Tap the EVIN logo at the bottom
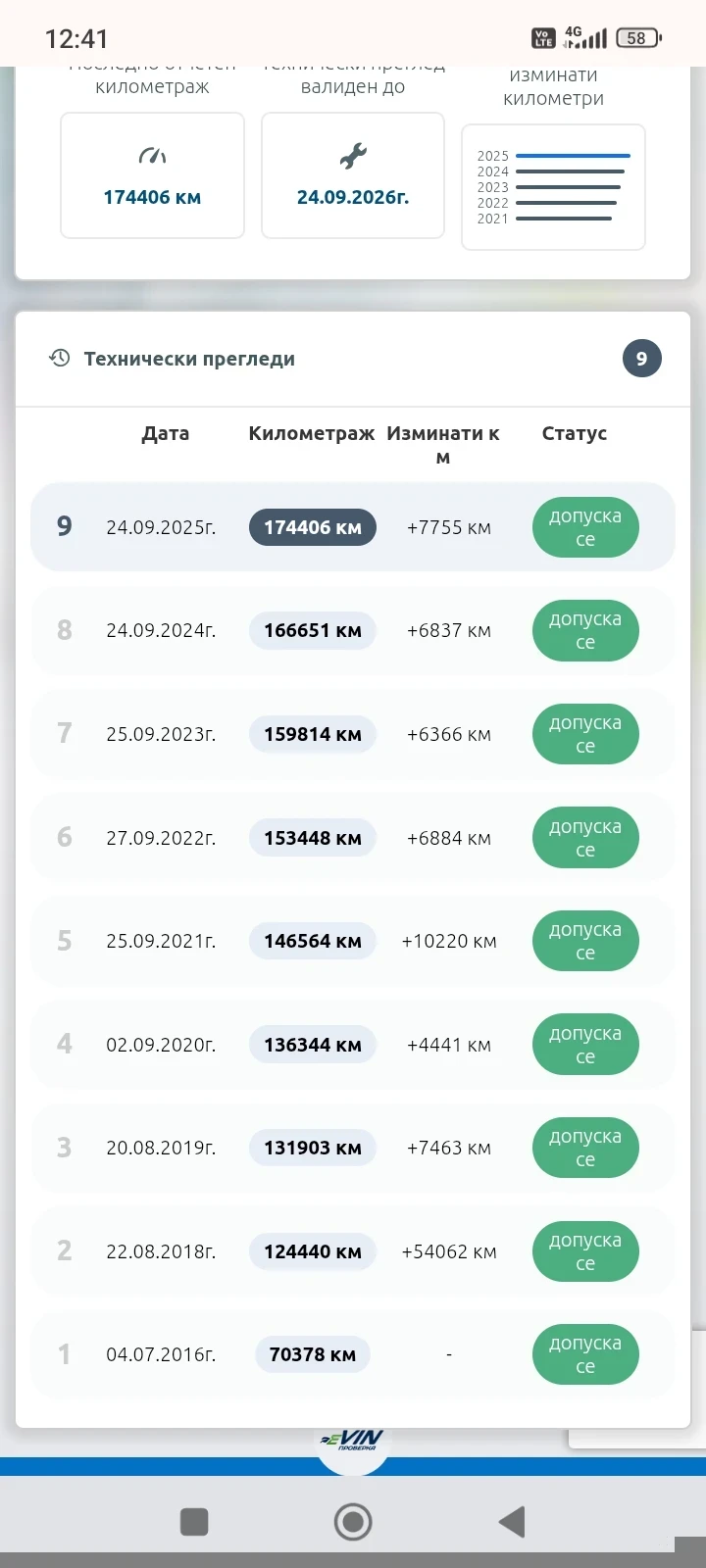This screenshot has width=706, height=1568. click(353, 1442)
